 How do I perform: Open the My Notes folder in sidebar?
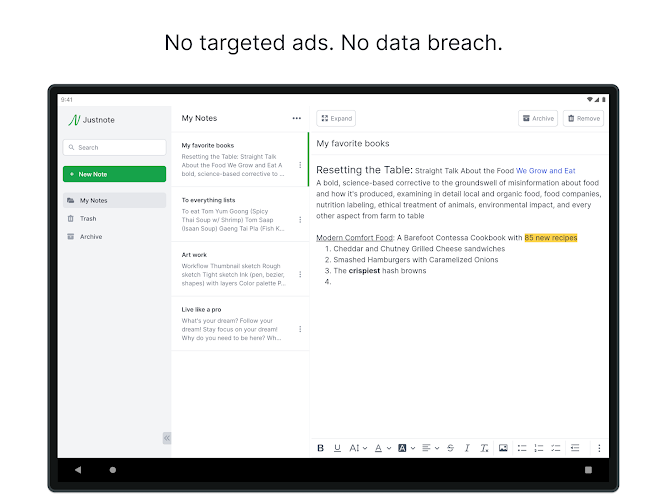point(114,200)
